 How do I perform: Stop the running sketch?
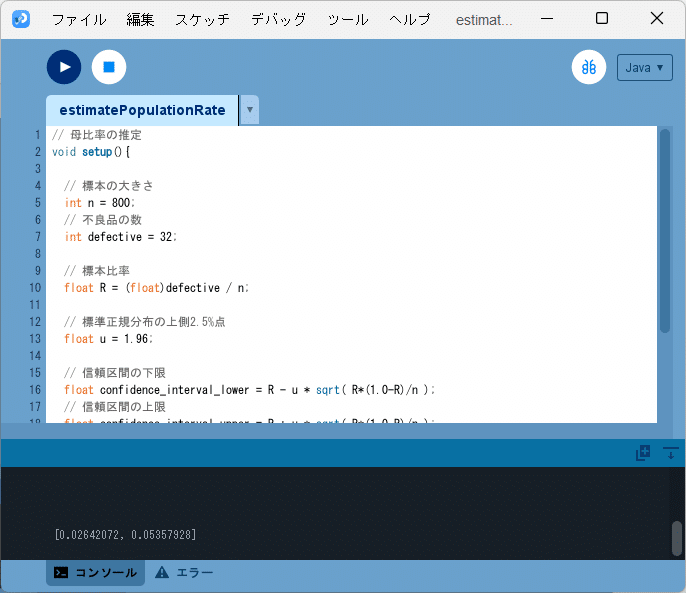coord(109,67)
